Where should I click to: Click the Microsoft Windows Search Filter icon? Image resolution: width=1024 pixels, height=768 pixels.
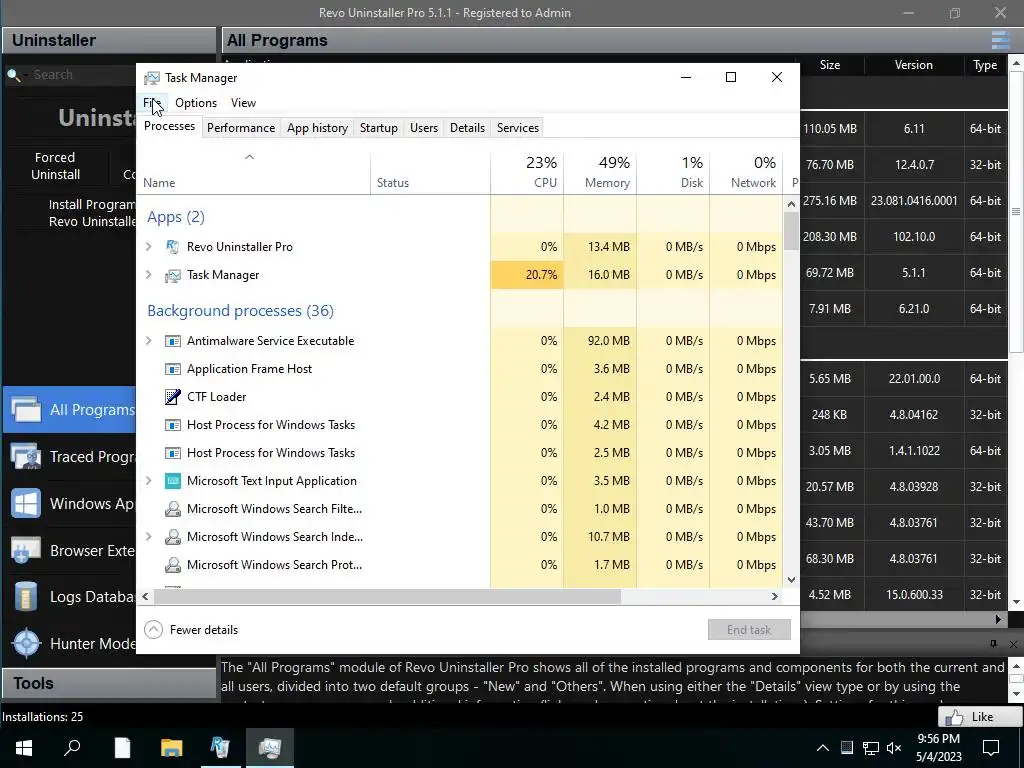[x=172, y=509]
